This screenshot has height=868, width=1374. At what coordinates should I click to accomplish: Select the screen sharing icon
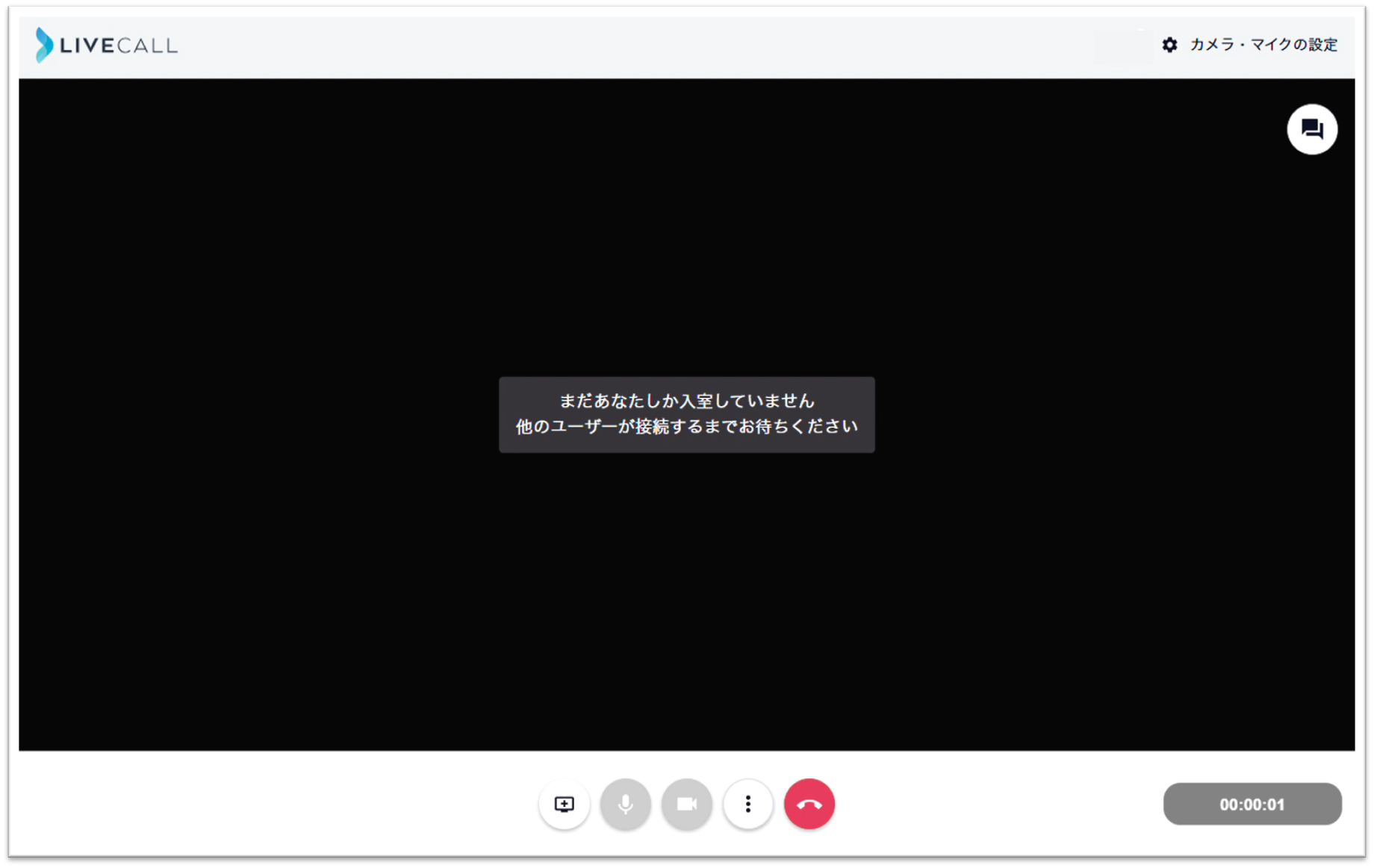point(564,804)
